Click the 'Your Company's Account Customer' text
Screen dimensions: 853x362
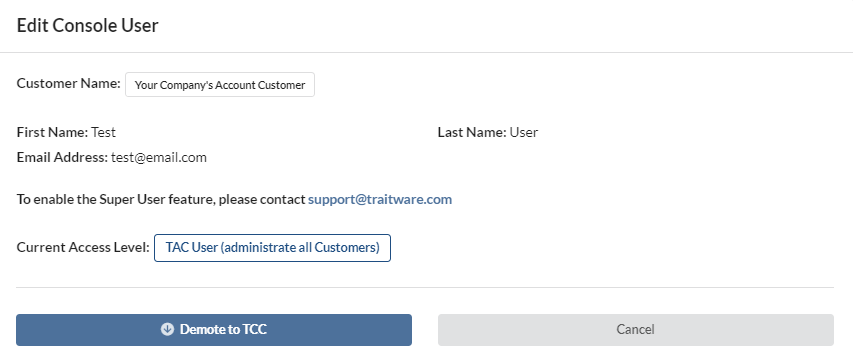pyautogui.click(x=220, y=85)
